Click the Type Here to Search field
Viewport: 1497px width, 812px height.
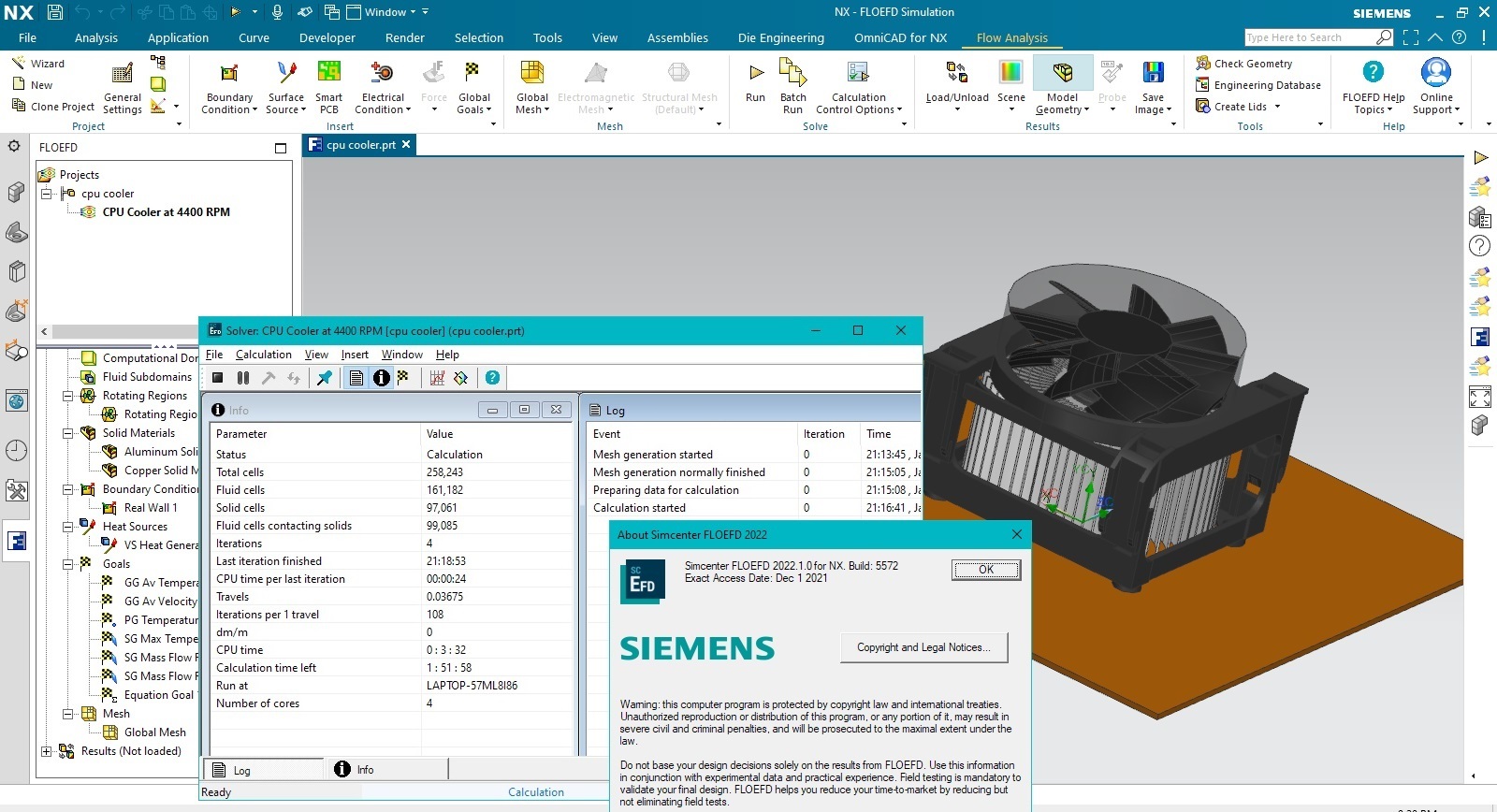click(1308, 37)
